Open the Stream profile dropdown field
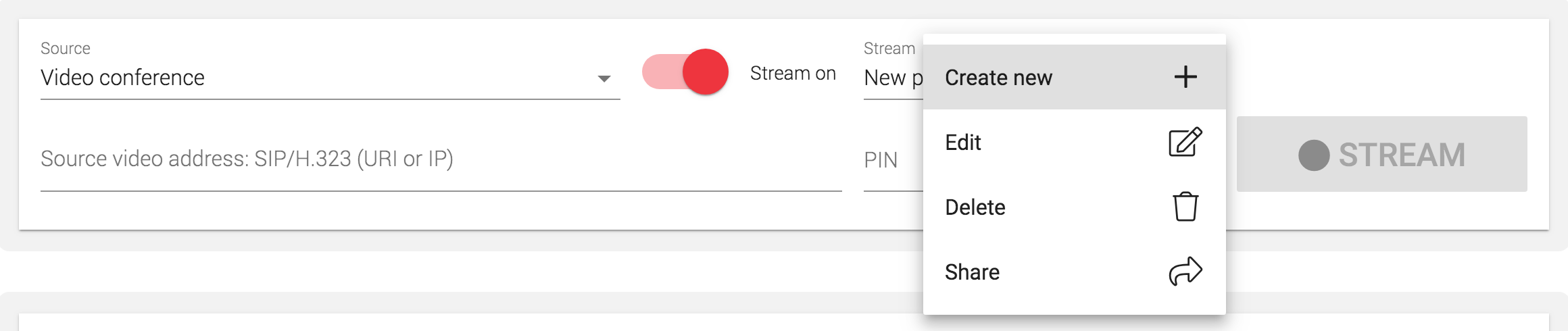 [x=892, y=78]
